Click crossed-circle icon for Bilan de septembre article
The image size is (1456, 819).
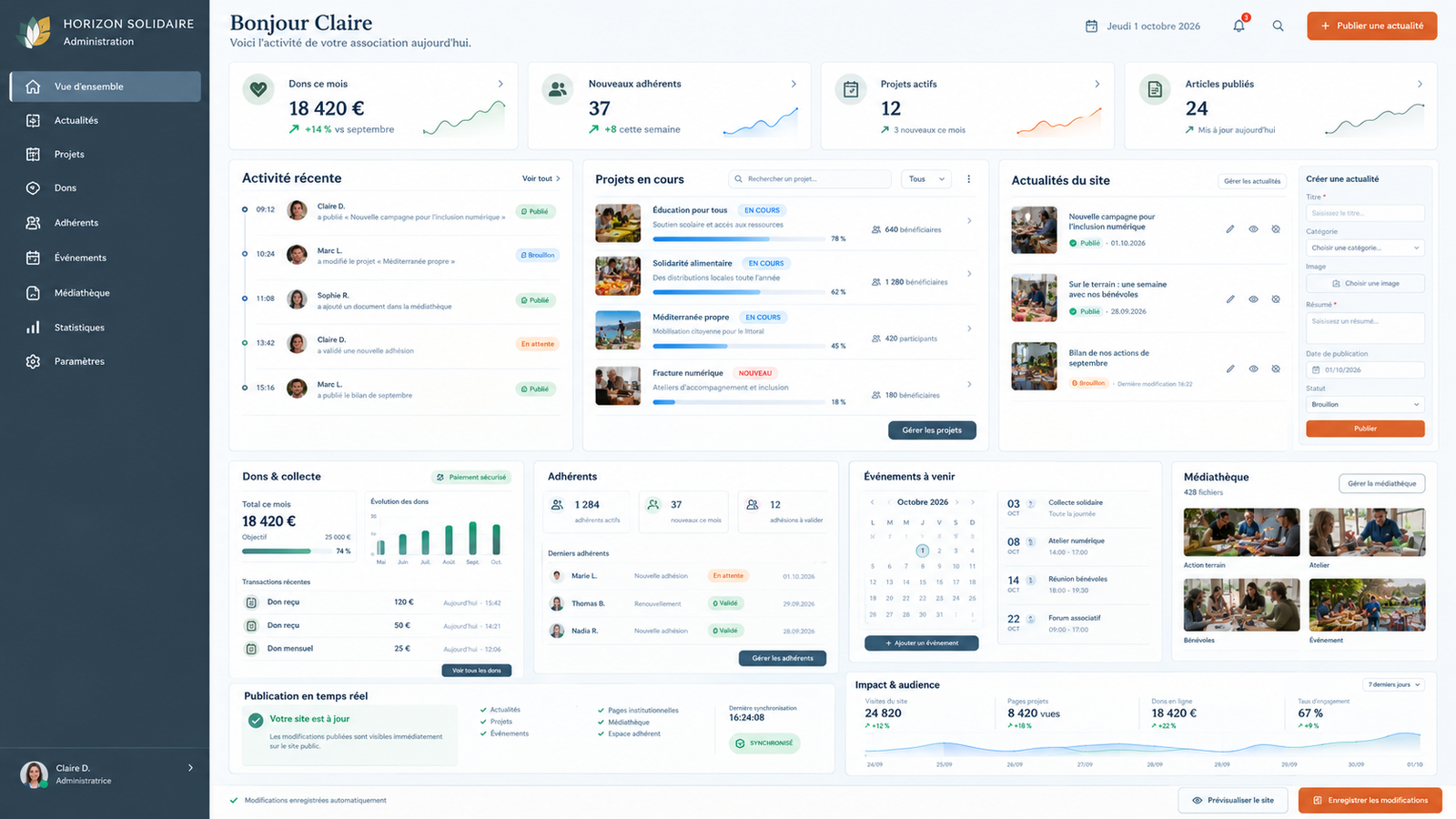[x=1276, y=369]
